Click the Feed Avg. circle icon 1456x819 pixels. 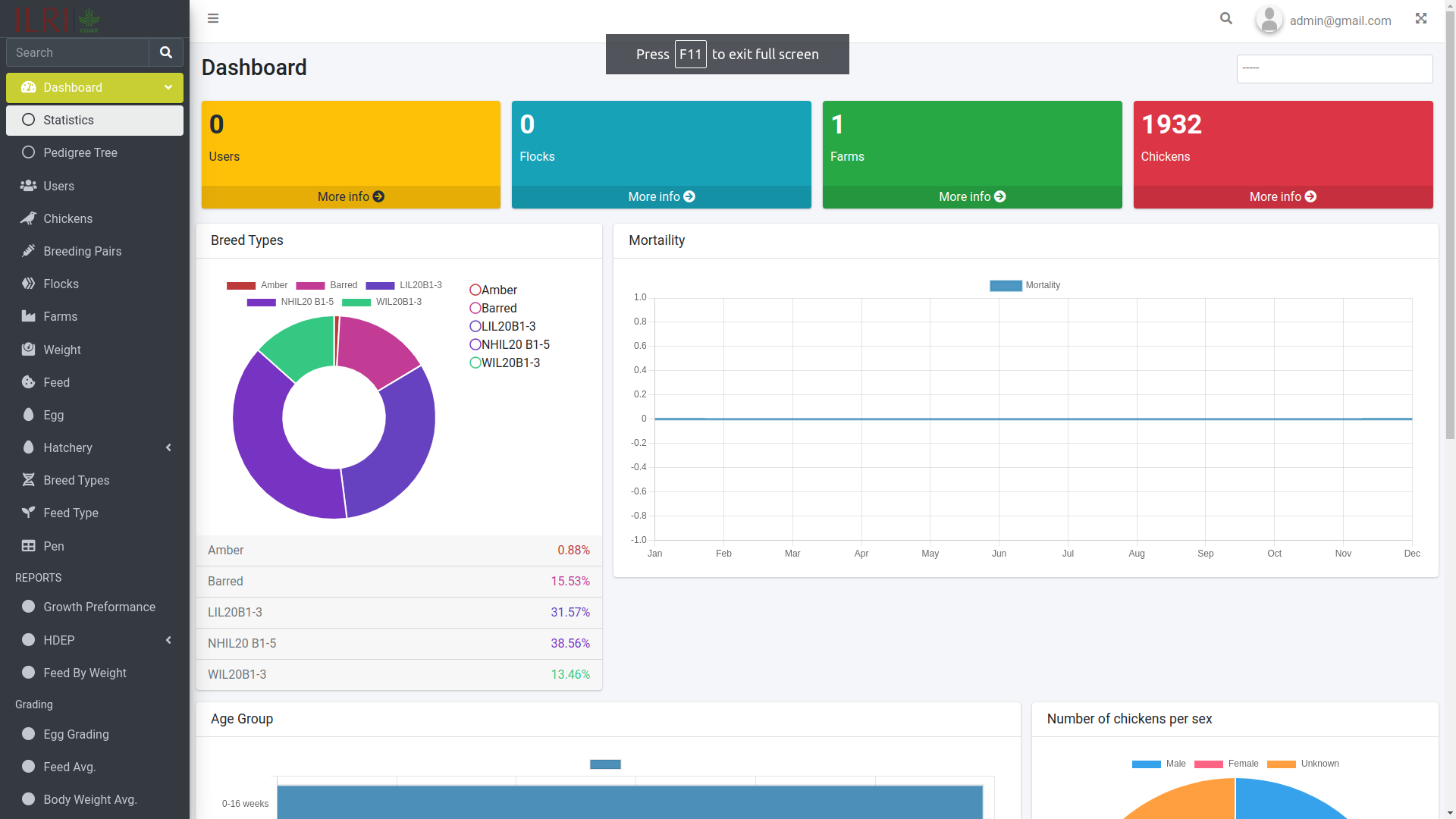[x=29, y=767]
